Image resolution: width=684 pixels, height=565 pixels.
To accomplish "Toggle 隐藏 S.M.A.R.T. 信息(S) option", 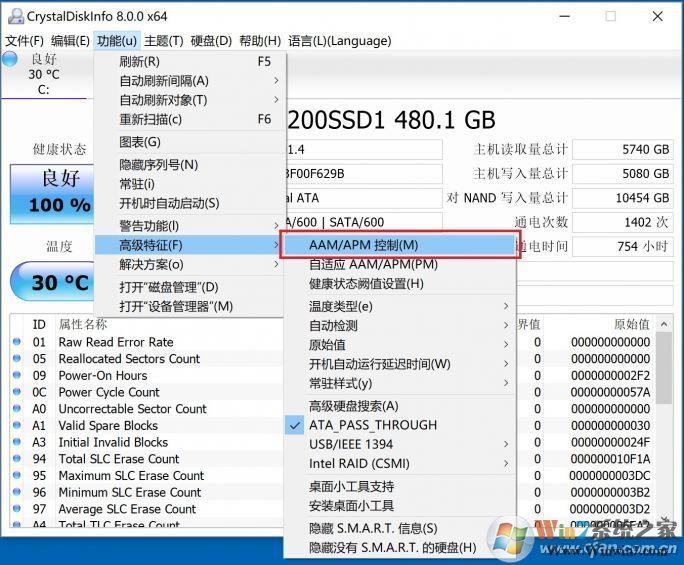I will point(400,528).
